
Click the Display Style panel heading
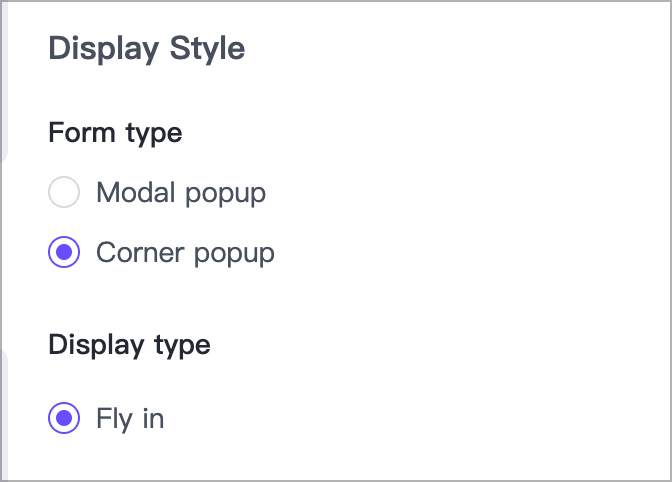point(146,49)
